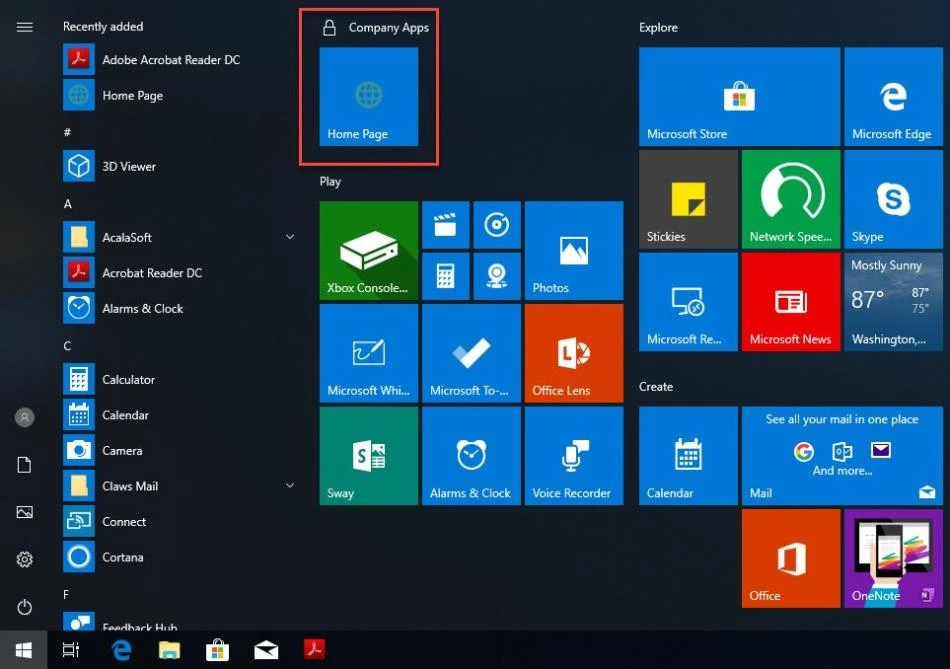Launch the Skype tile
Screen dimensions: 950x669
893,199
